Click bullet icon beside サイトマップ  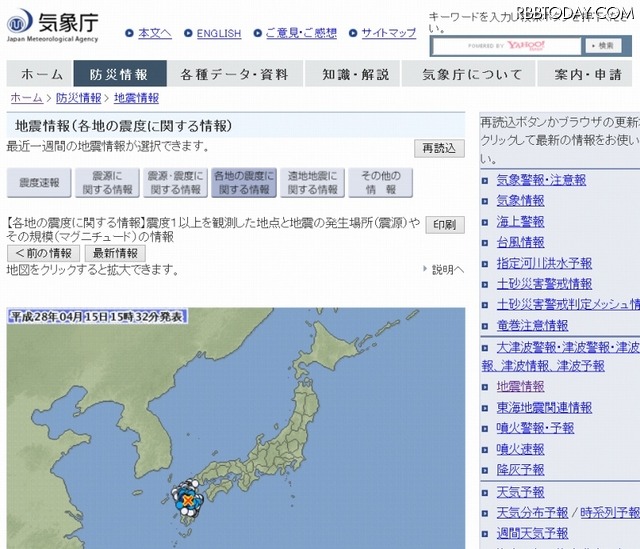point(353,33)
